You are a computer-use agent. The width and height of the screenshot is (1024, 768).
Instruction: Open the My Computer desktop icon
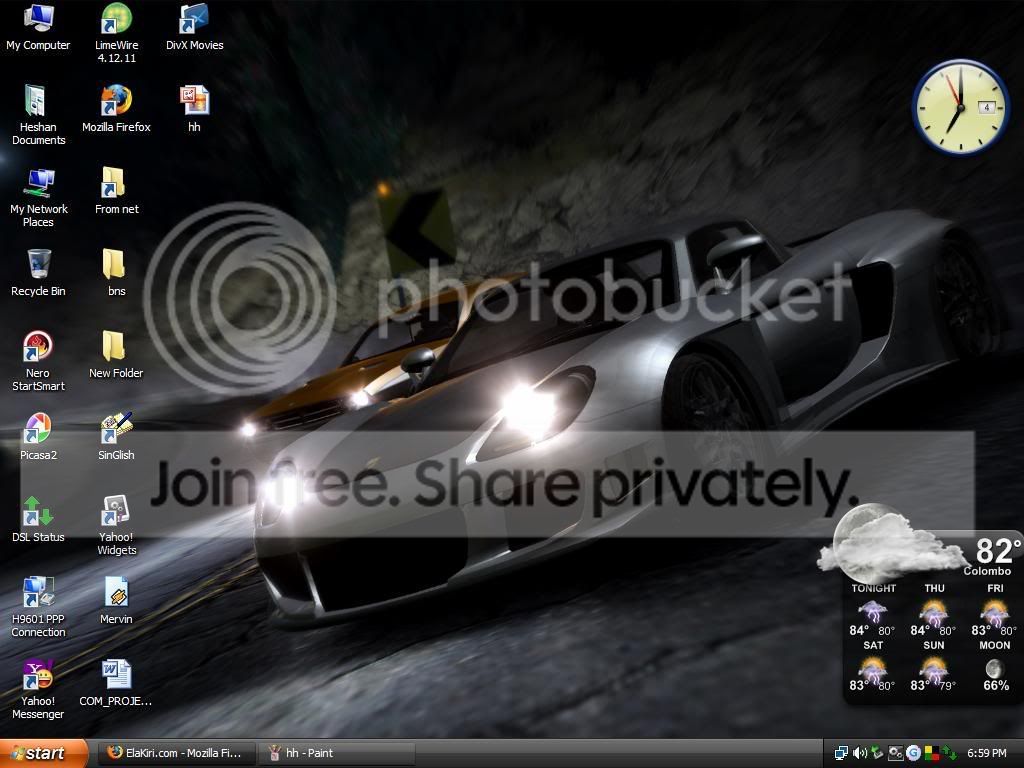(x=38, y=27)
